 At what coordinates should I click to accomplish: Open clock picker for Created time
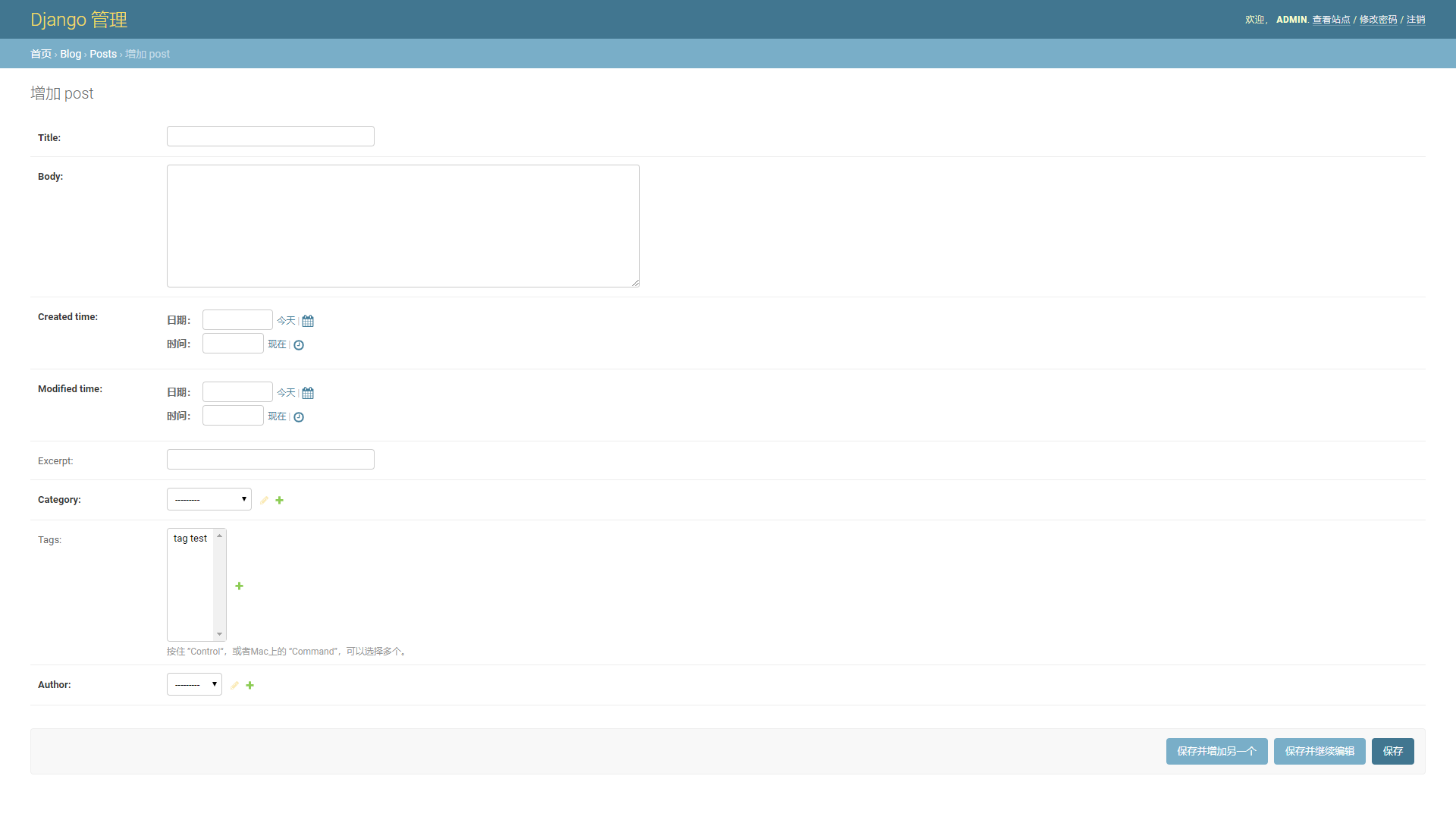click(299, 345)
